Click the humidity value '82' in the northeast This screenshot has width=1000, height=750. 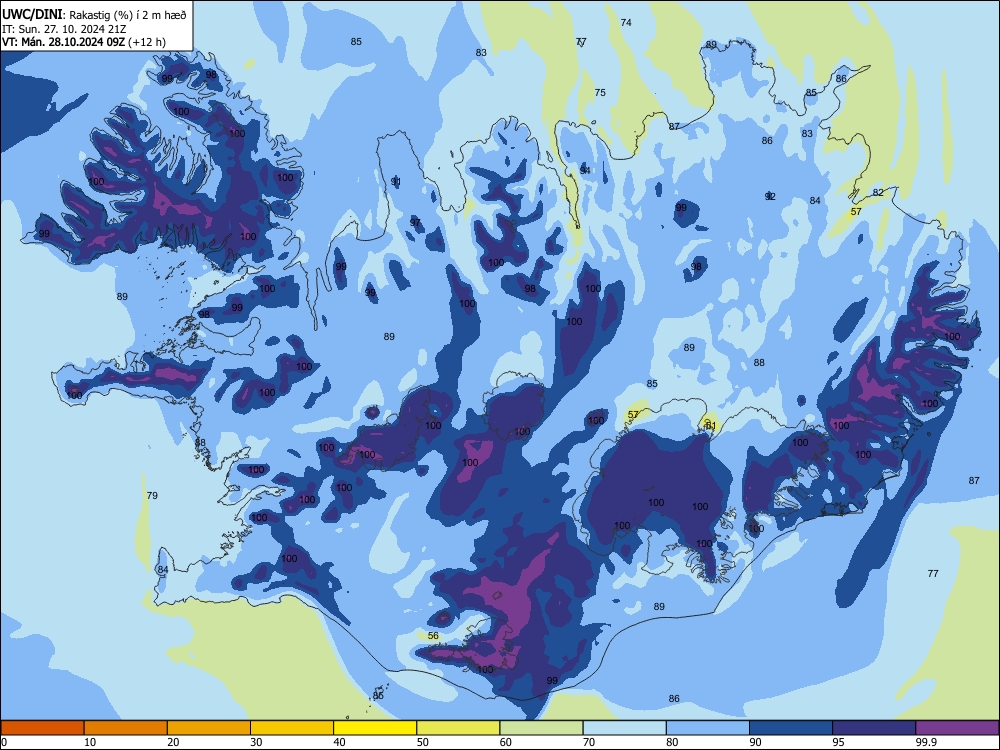click(878, 193)
